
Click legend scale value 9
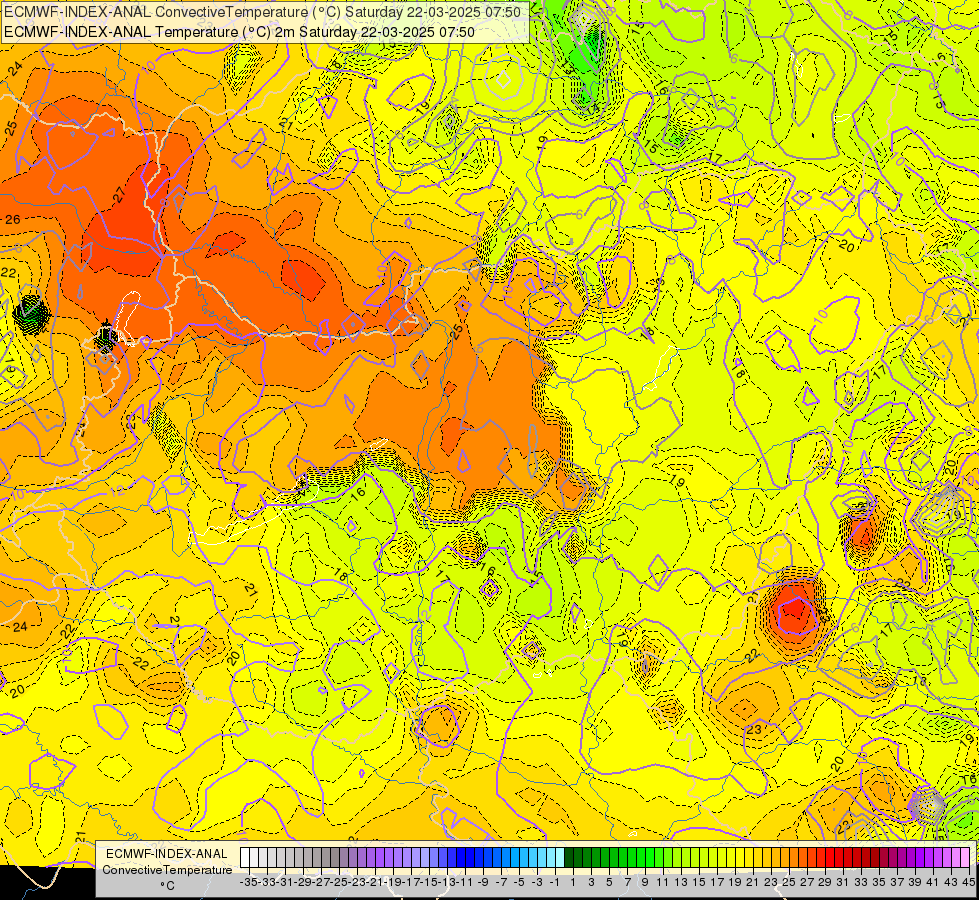pos(645,882)
